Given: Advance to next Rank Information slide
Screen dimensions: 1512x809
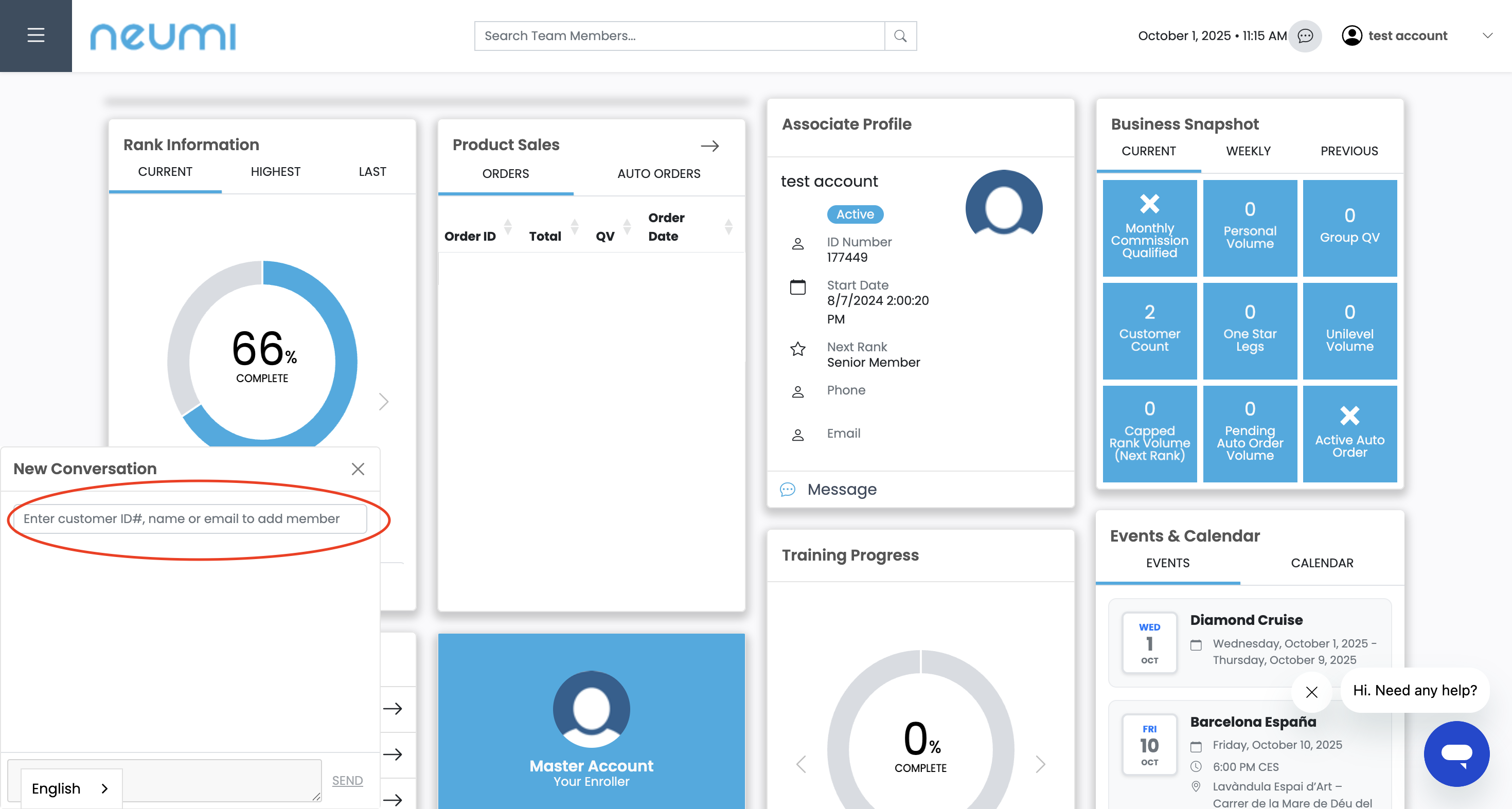Looking at the screenshot, I should point(384,401).
